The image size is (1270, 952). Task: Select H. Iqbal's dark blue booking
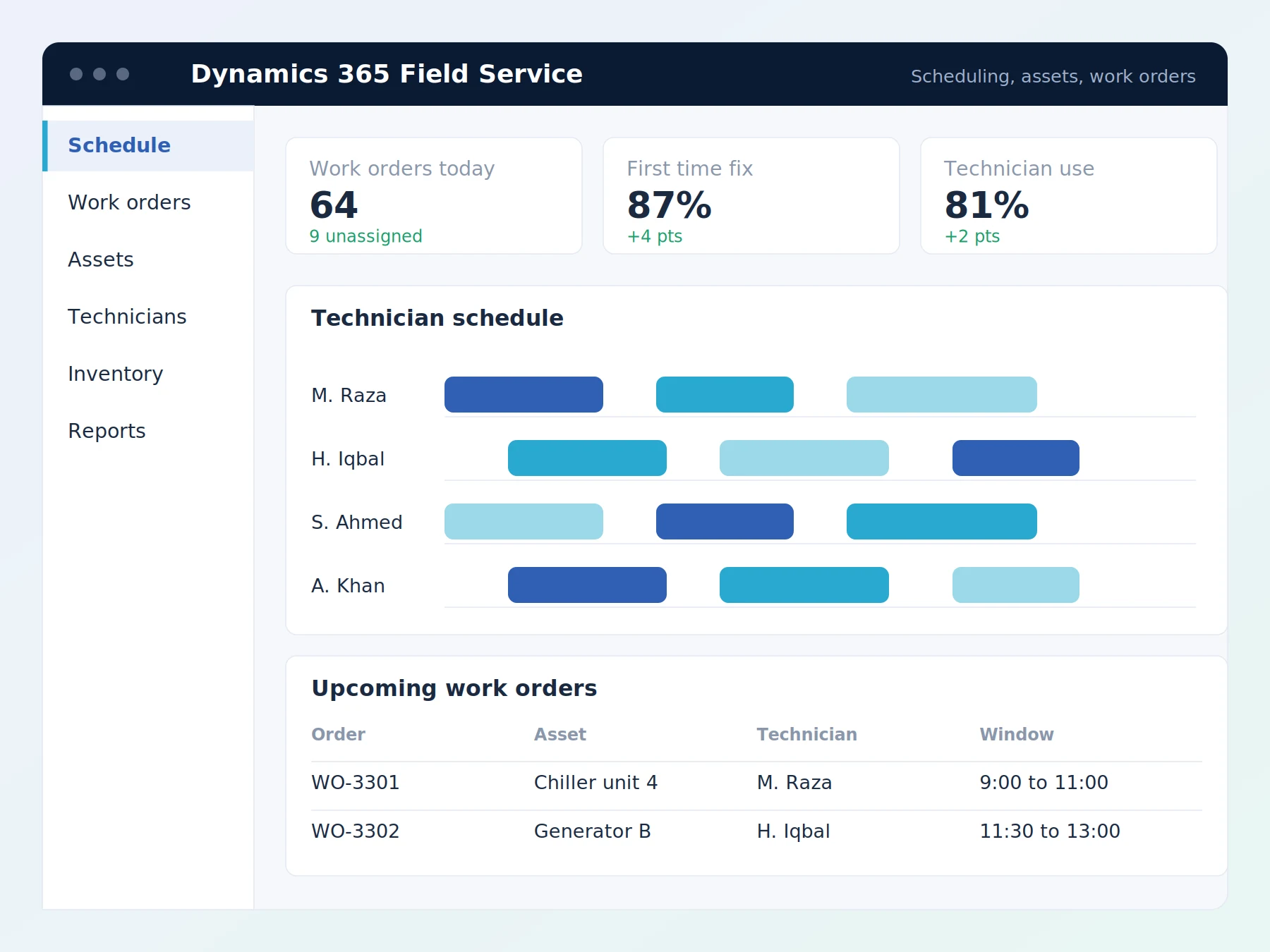point(1016,458)
